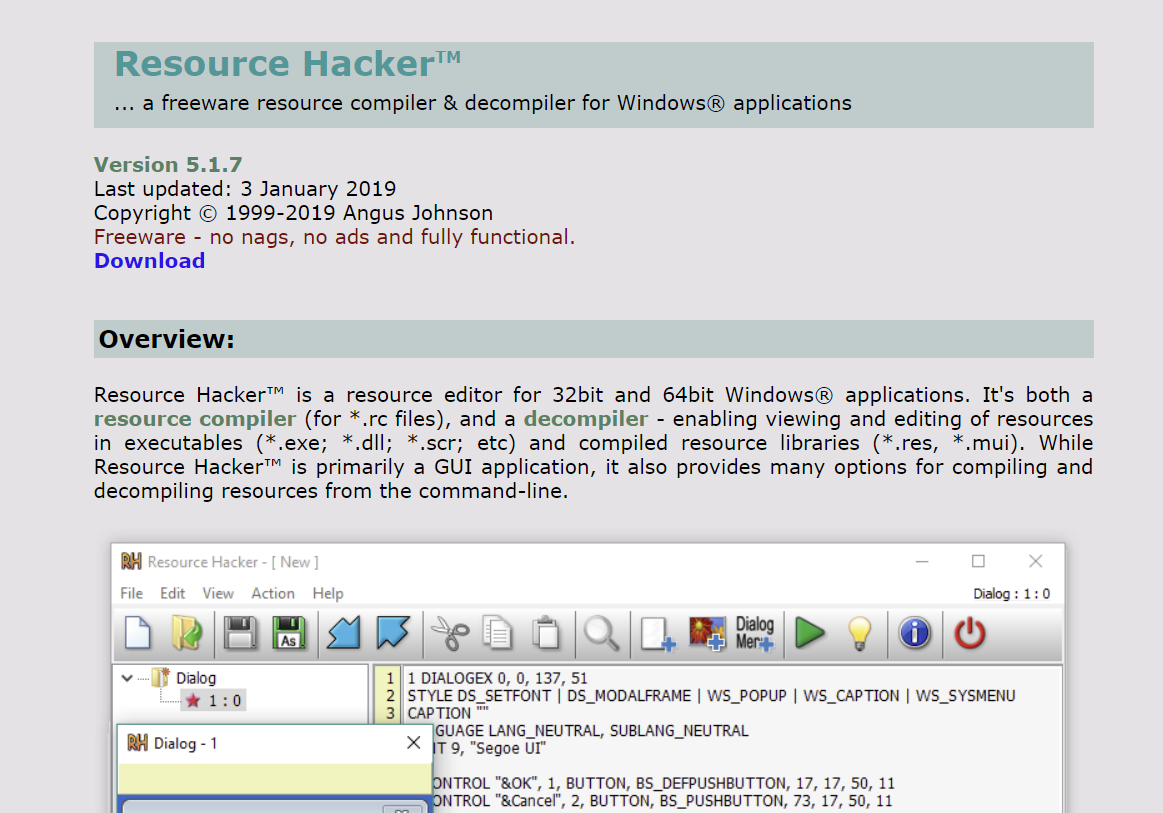Click the Paste clipboard icon
The height and width of the screenshot is (813, 1163).
(x=547, y=633)
